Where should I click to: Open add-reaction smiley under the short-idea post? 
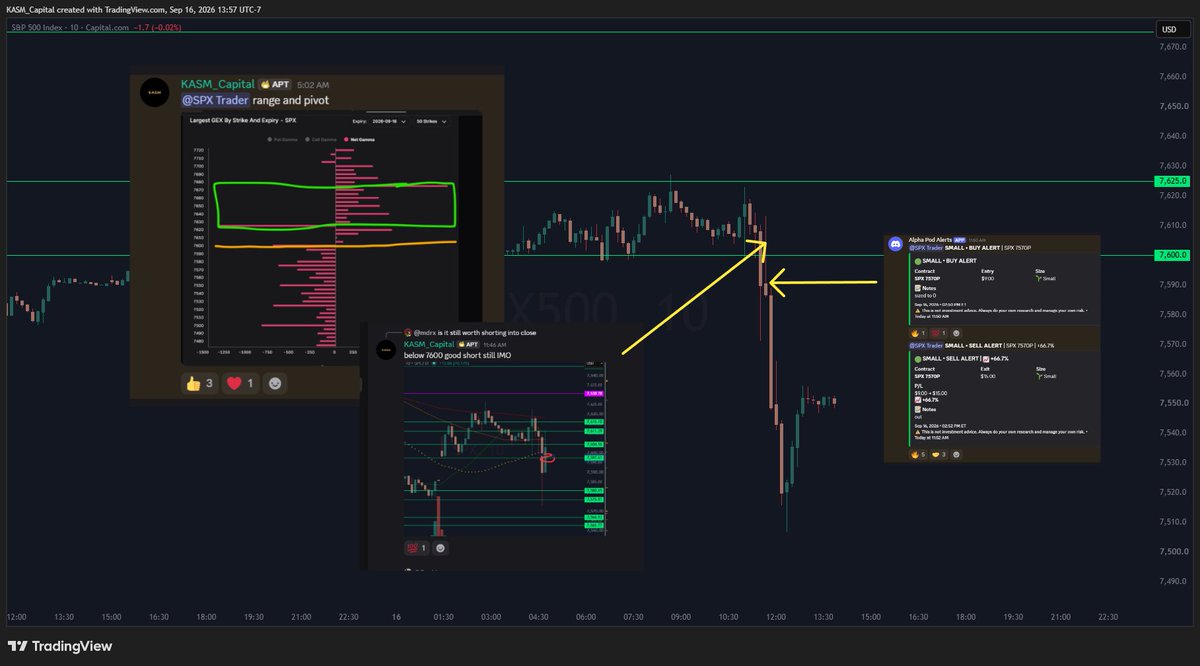click(442, 548)
